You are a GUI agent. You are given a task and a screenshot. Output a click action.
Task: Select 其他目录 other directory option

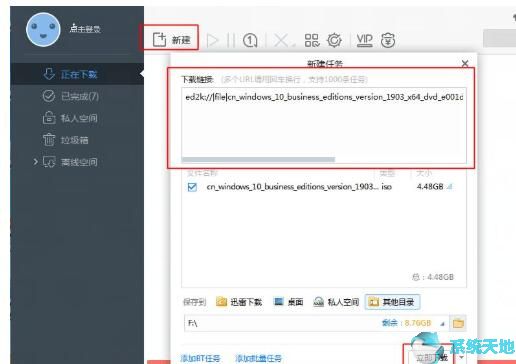point(392,302)
